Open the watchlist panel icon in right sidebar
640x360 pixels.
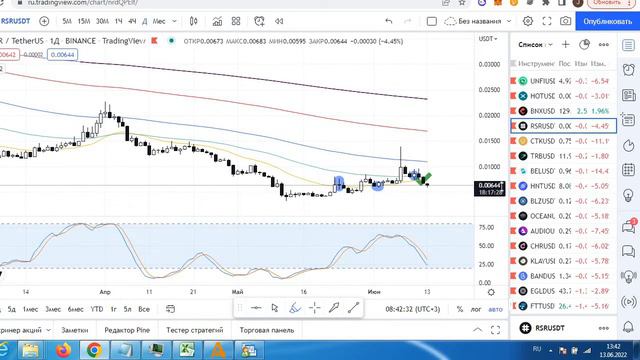click(629, 45)
